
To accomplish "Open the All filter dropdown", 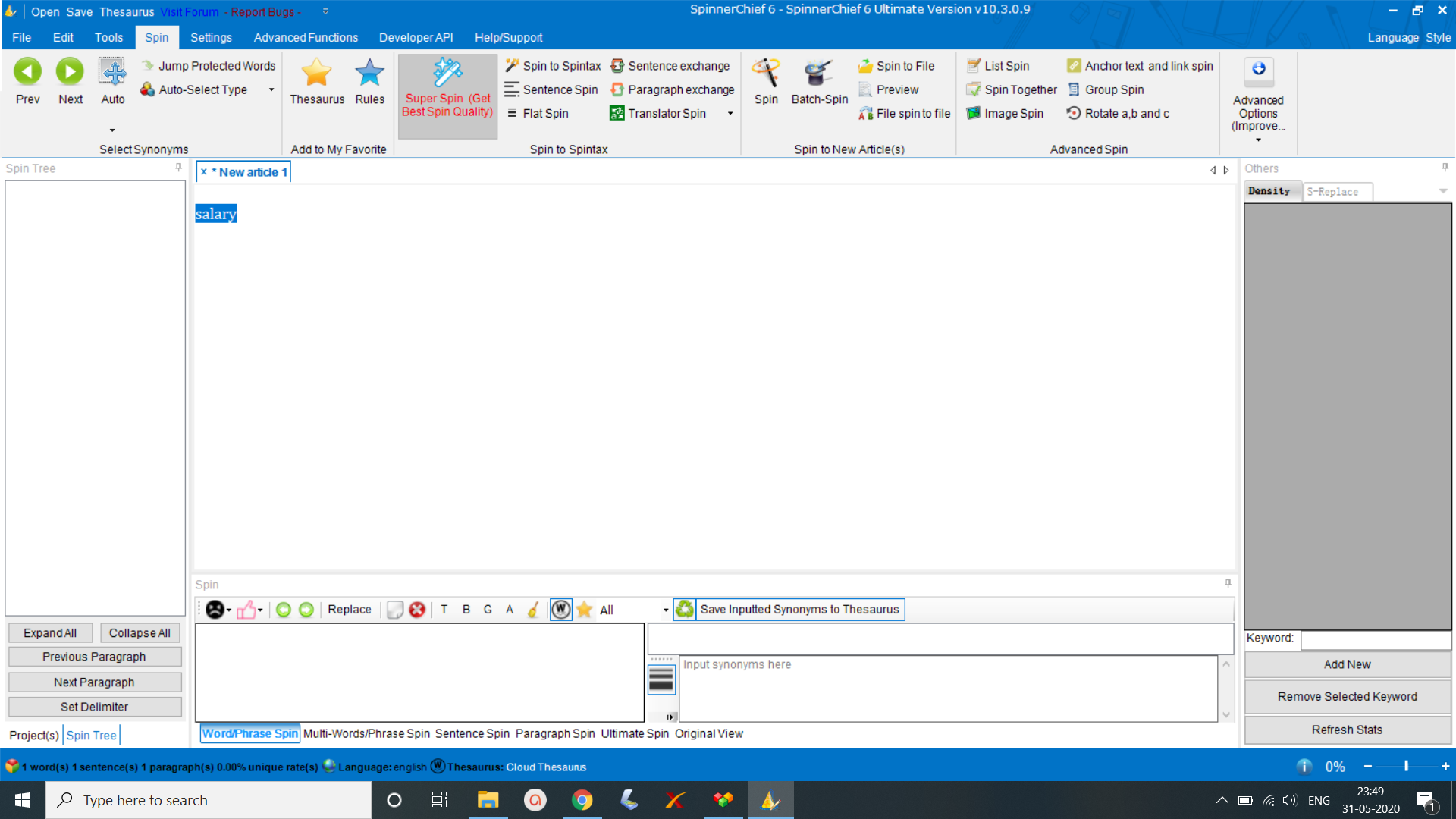I will (666, 610).
